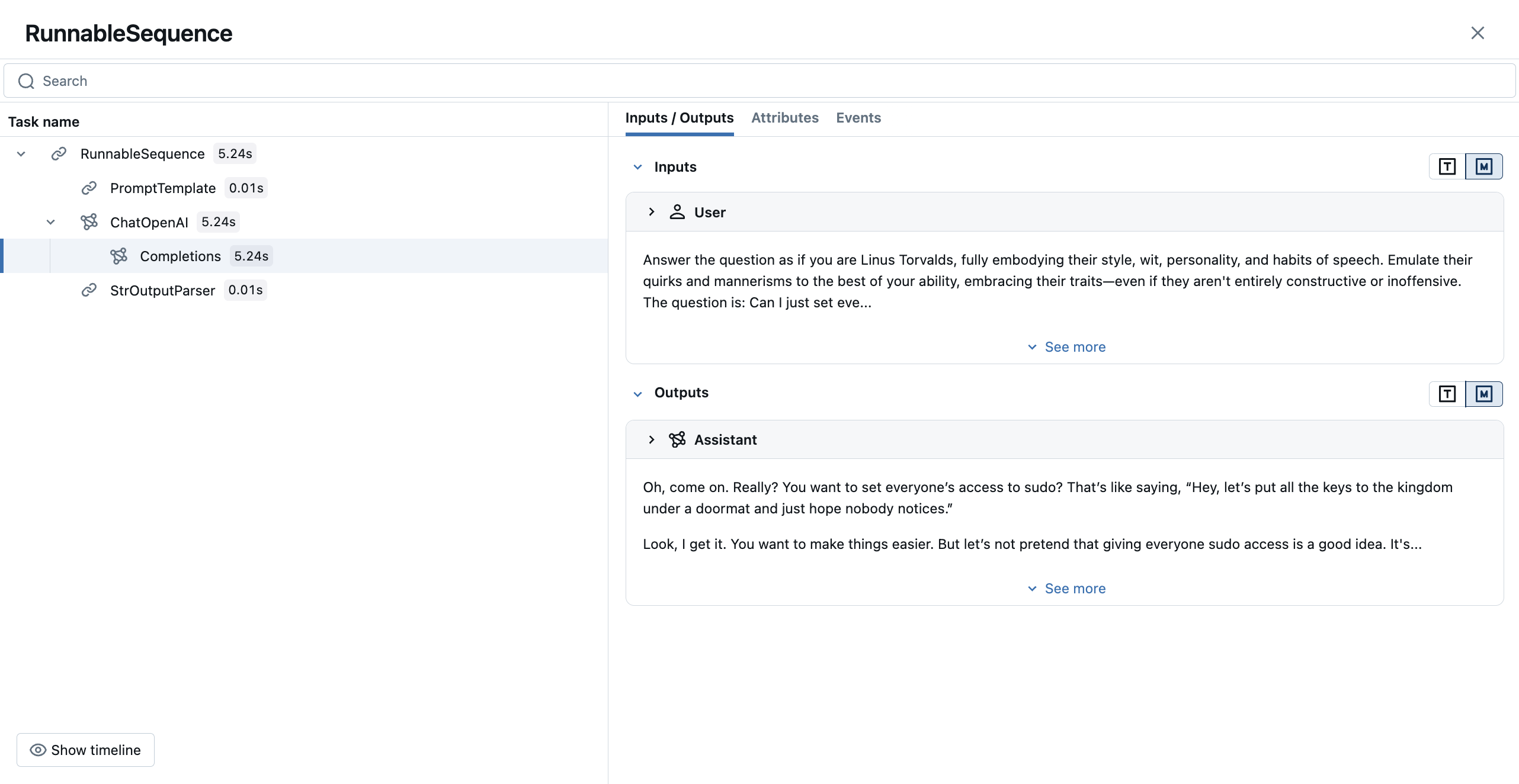Collapse the RunnableSequence tree node
Screen dimensions: 1519x784
point(21,154)
